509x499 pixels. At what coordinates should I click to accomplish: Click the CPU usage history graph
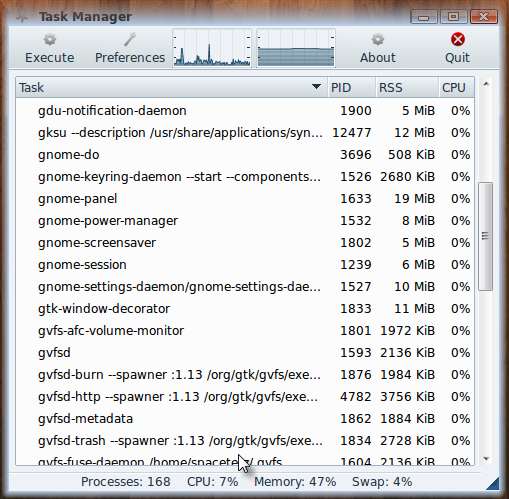click(212, 48)
